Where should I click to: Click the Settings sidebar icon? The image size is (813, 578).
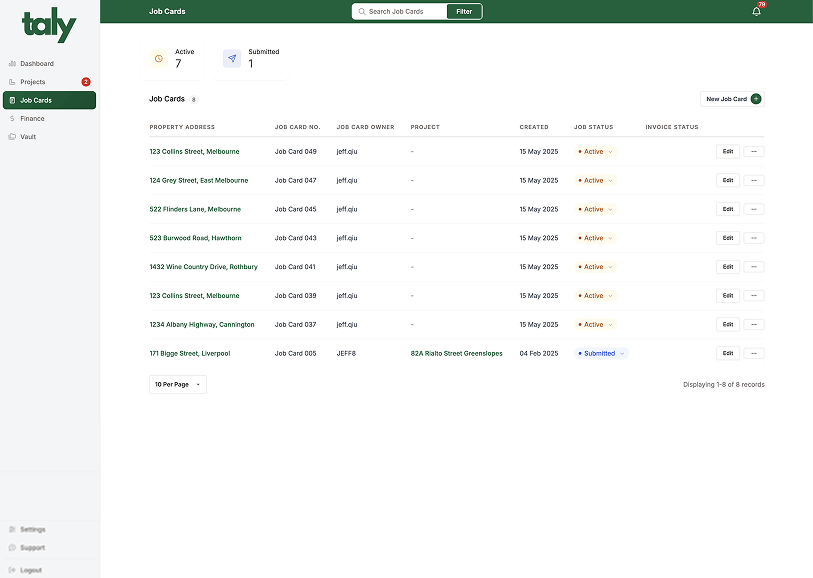12,529
